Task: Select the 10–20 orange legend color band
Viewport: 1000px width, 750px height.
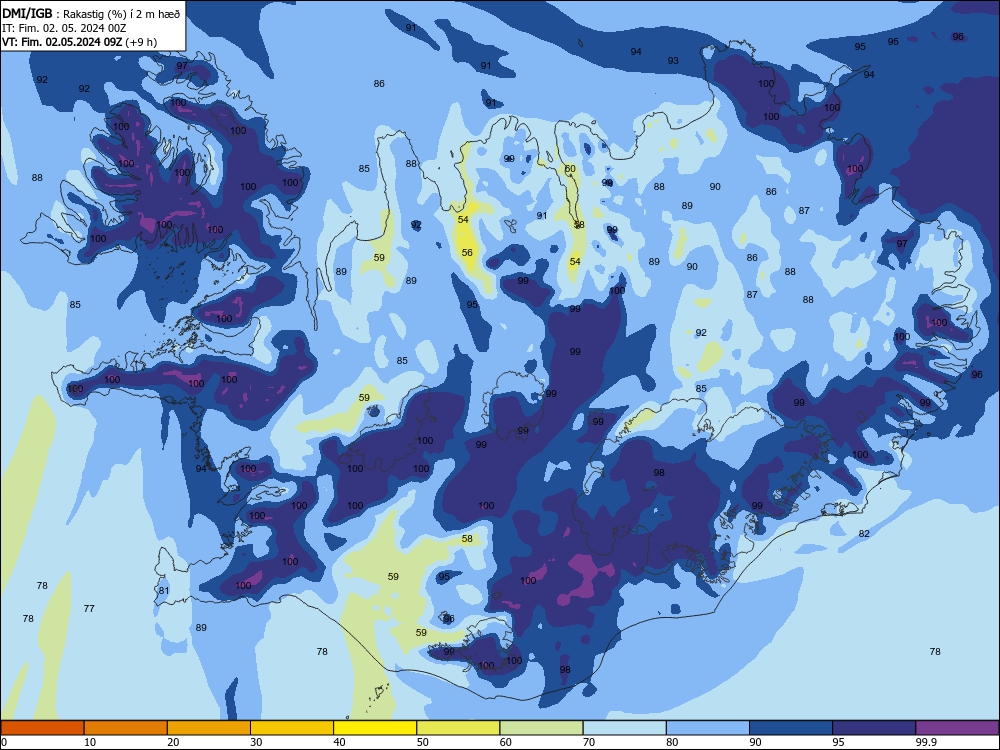Action: 126,728
